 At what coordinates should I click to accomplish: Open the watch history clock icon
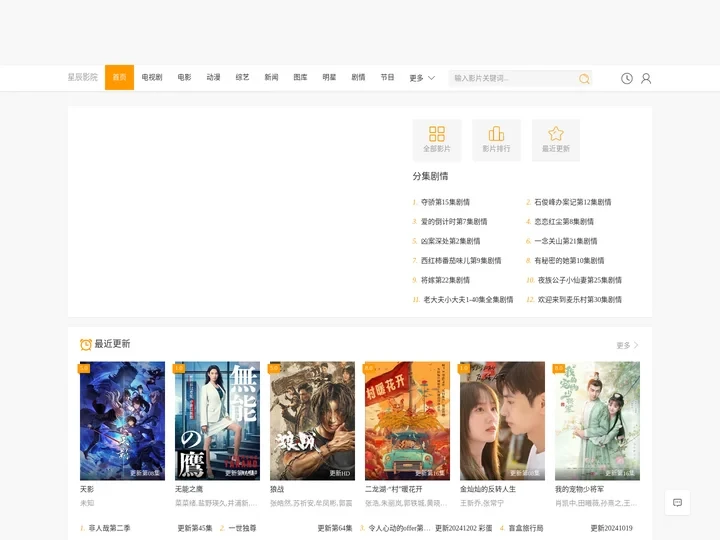pyautogui.click(x=627, y=79)
